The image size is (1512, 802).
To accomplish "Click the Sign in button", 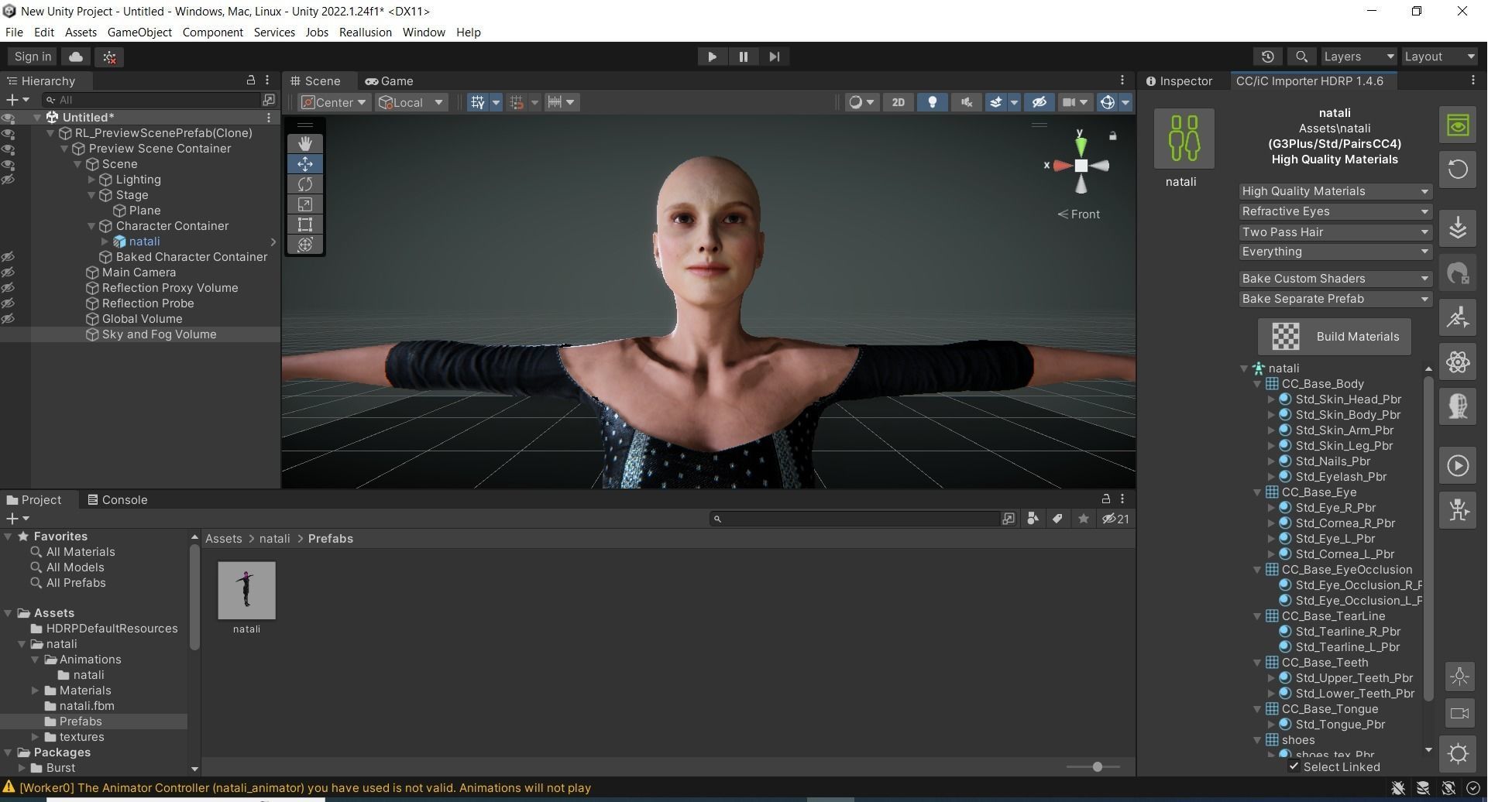I will (33, 57).
